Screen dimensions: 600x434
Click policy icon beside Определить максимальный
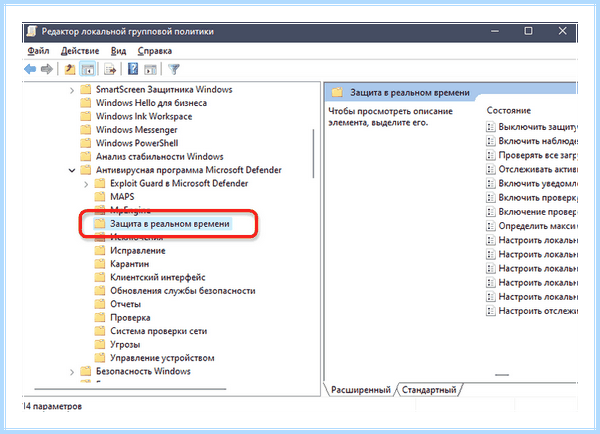(491, 226)
